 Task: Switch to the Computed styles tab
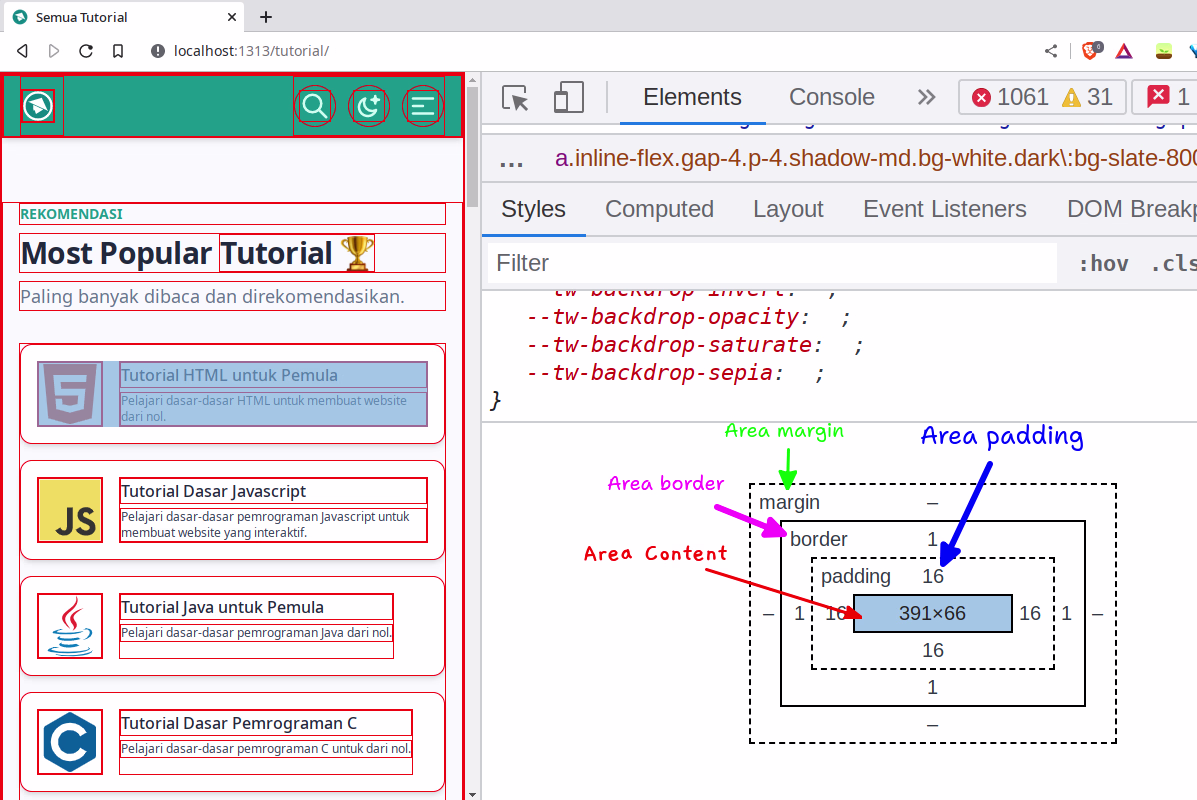(659, 209)
